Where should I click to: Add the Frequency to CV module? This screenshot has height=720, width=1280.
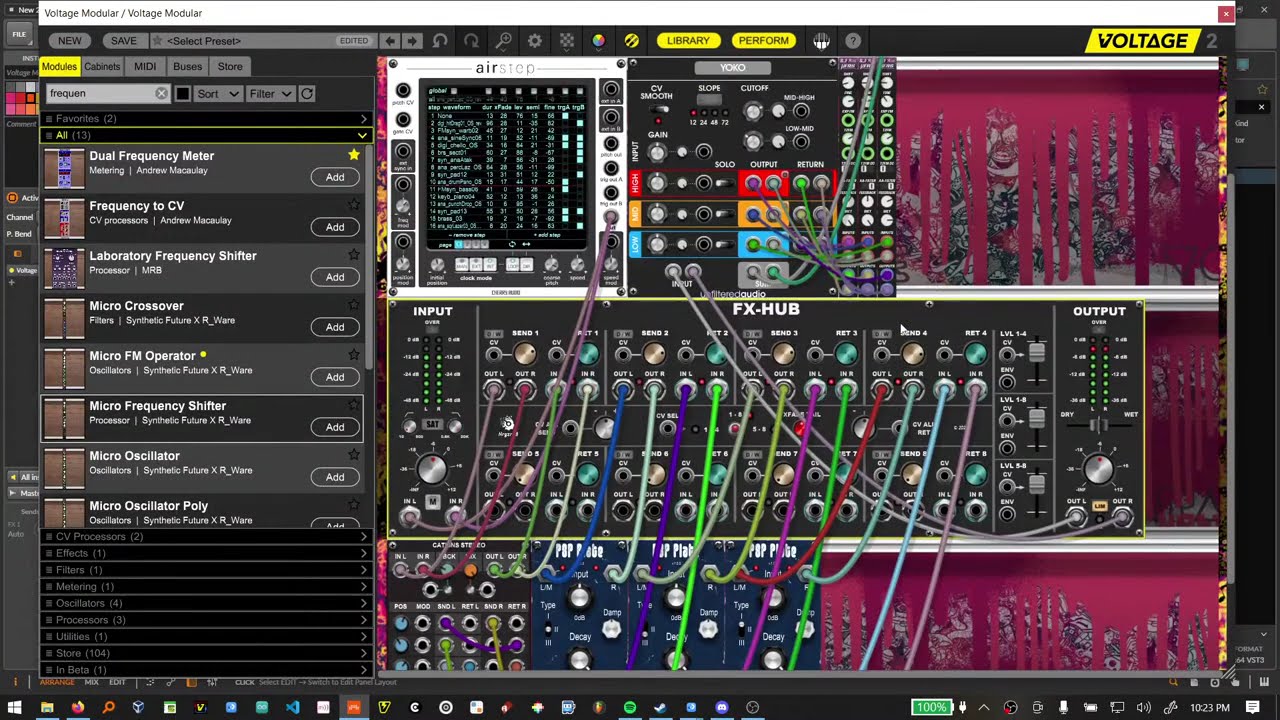tap(335, 227)
